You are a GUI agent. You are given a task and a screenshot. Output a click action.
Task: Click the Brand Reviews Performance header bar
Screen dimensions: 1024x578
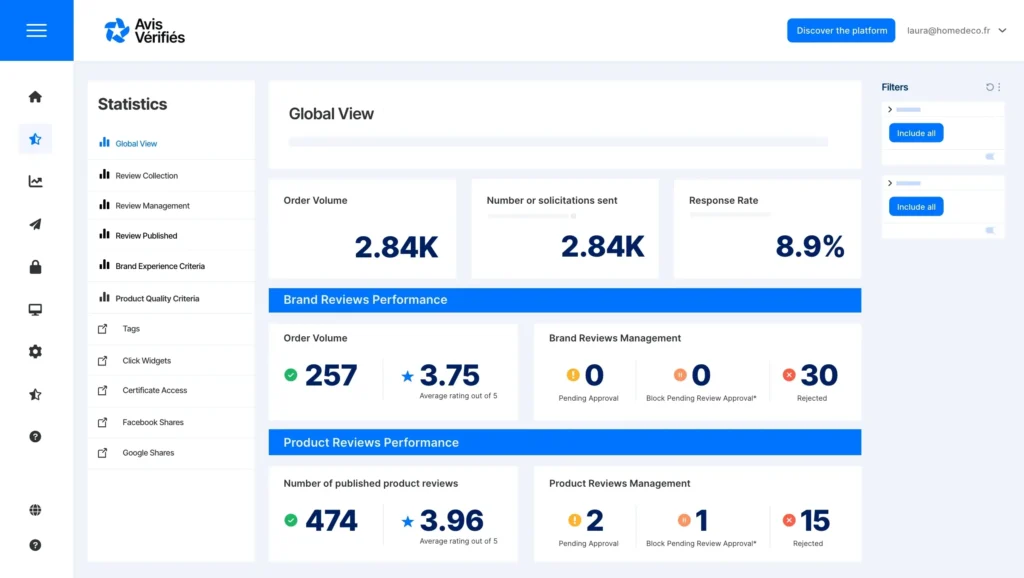coord(565,300)
